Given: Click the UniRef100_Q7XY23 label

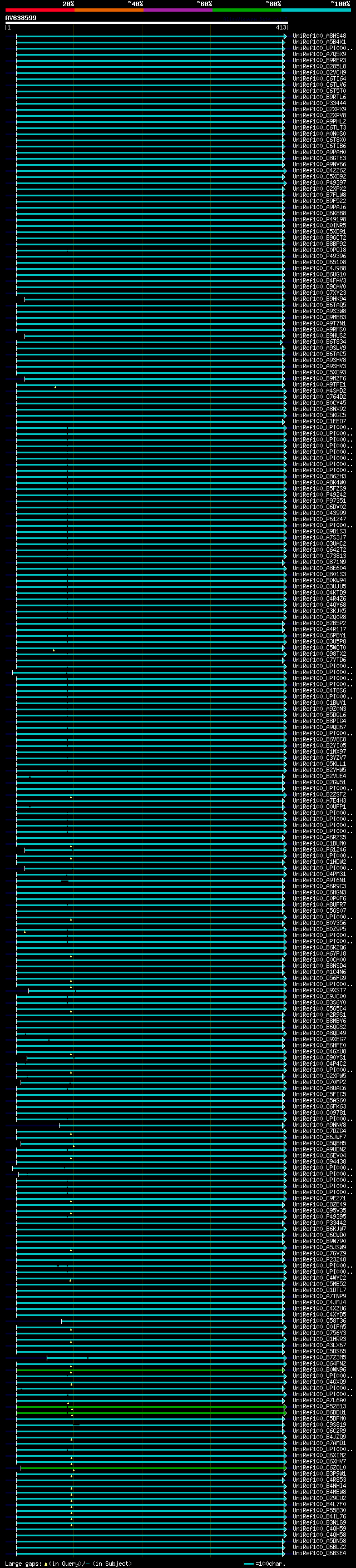Looking at the screenshot, I should (319, 293).
